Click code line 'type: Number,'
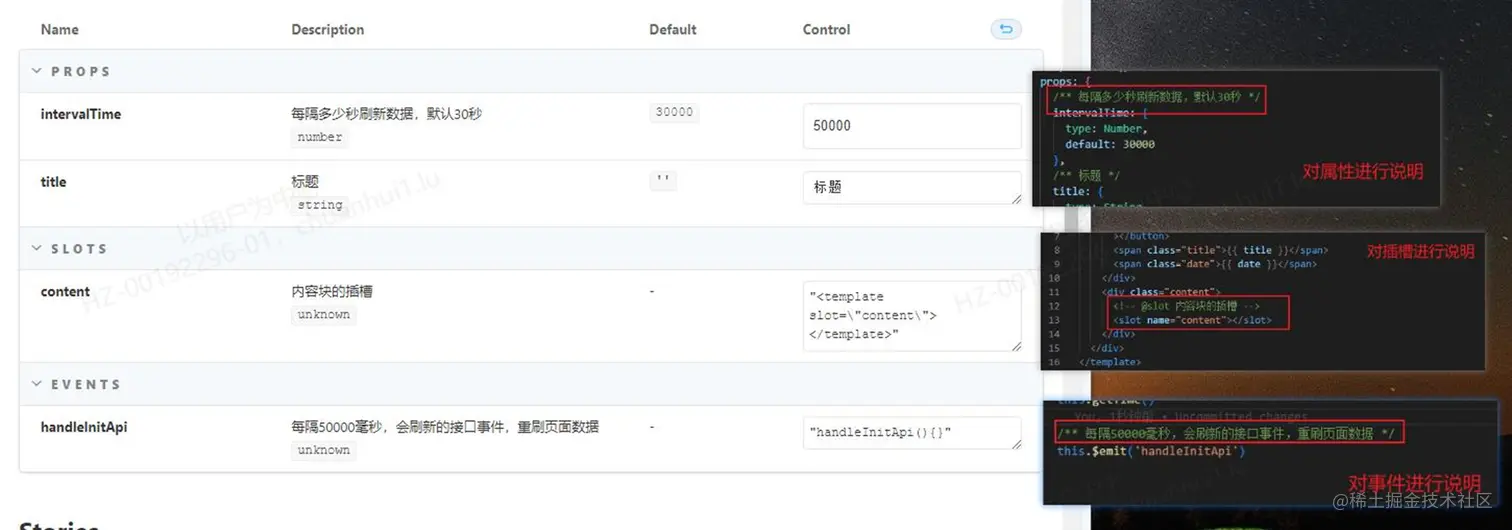This screenshot has width=1512, height=530. [x=1105, y=129]
